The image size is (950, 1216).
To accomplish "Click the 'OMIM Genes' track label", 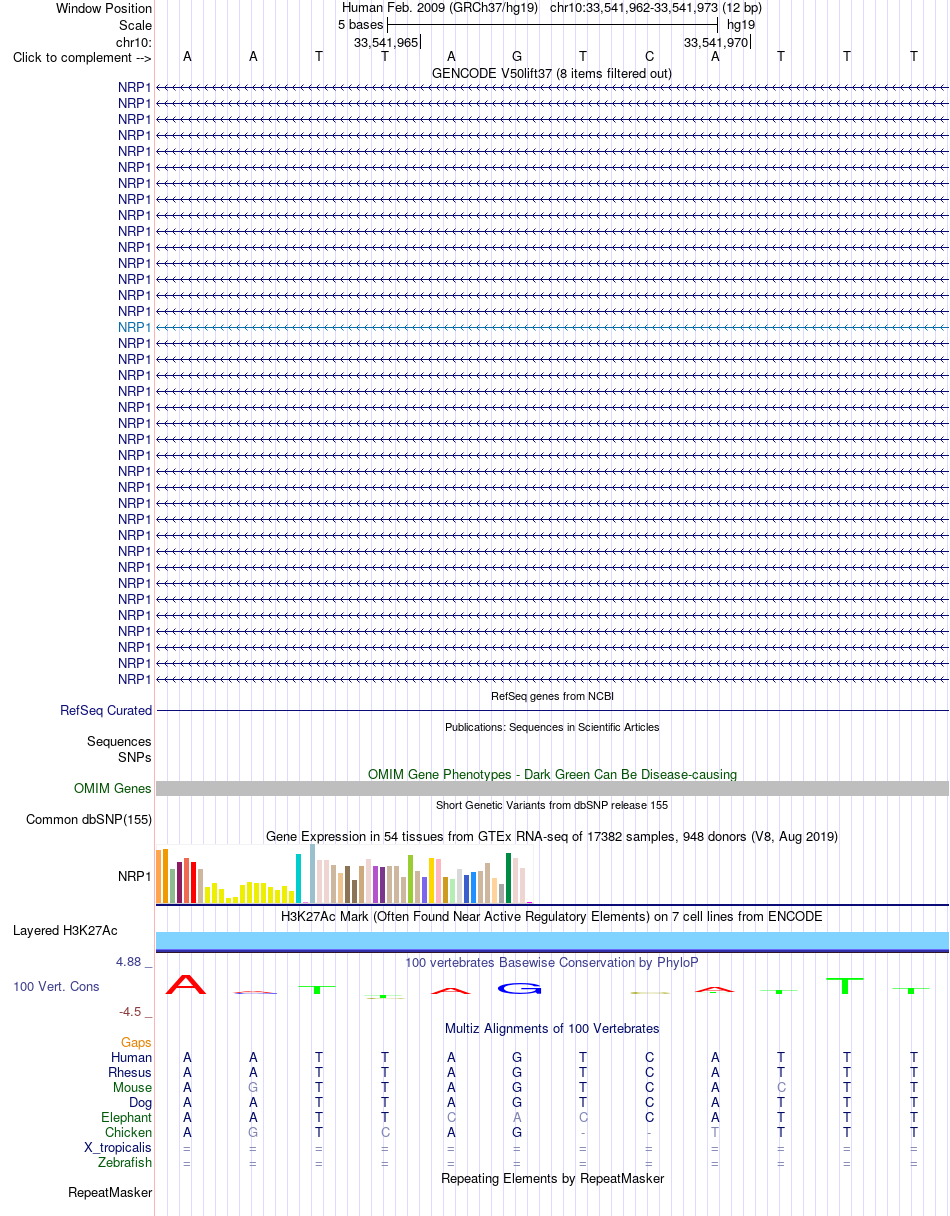I will [113, 789].
